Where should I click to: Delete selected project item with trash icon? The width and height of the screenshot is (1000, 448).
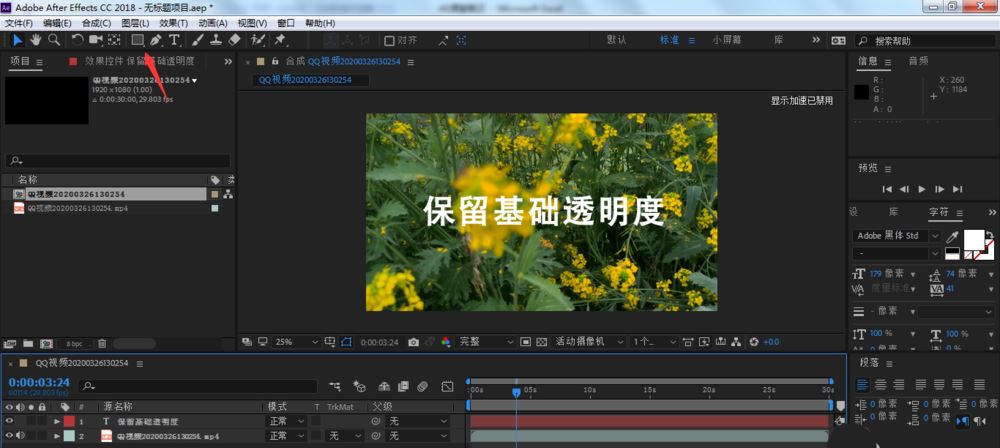click(102, 343)
